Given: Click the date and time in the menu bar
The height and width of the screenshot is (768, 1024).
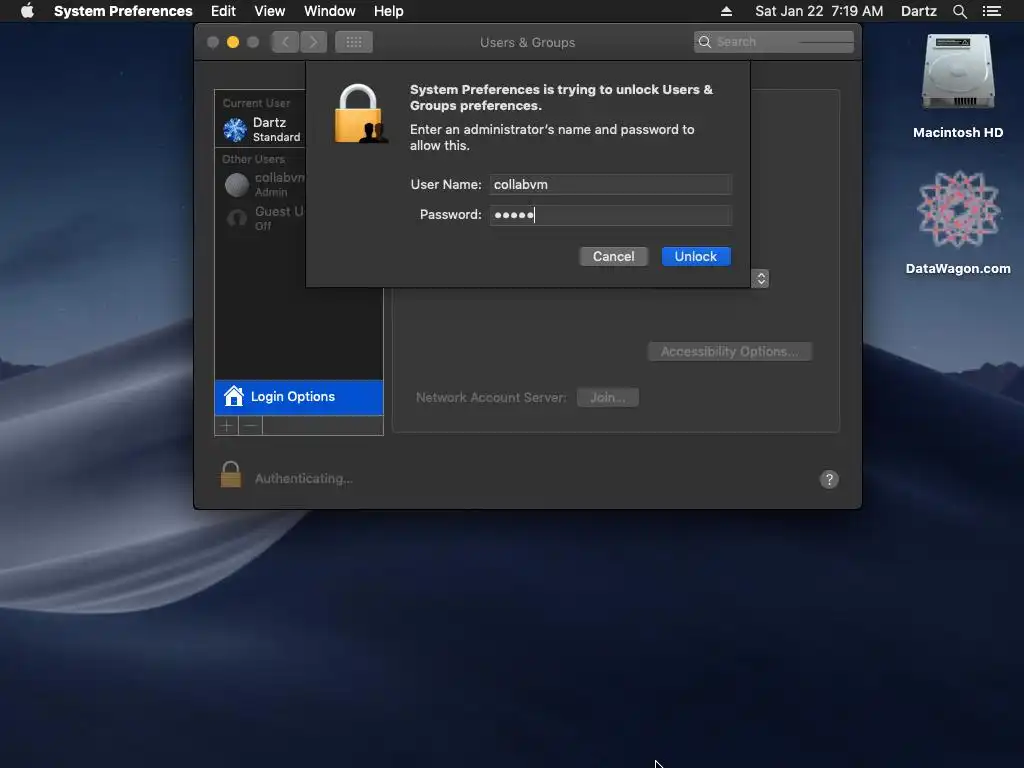Looking at the screenshot, I should pyautogui.click(x=819, y=11).
